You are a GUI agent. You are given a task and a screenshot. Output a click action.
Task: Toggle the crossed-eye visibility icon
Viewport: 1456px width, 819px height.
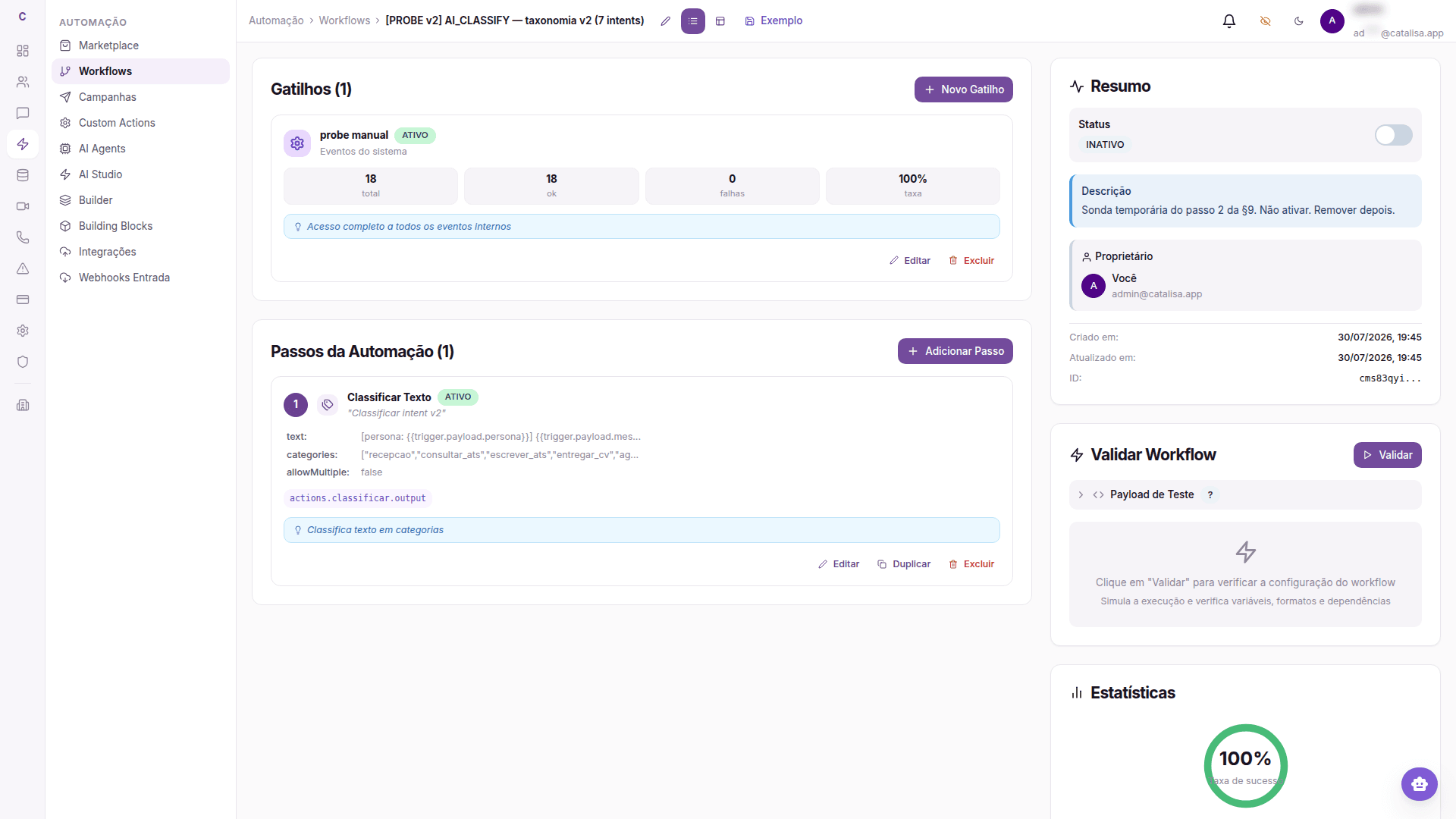pos(1265,21)
